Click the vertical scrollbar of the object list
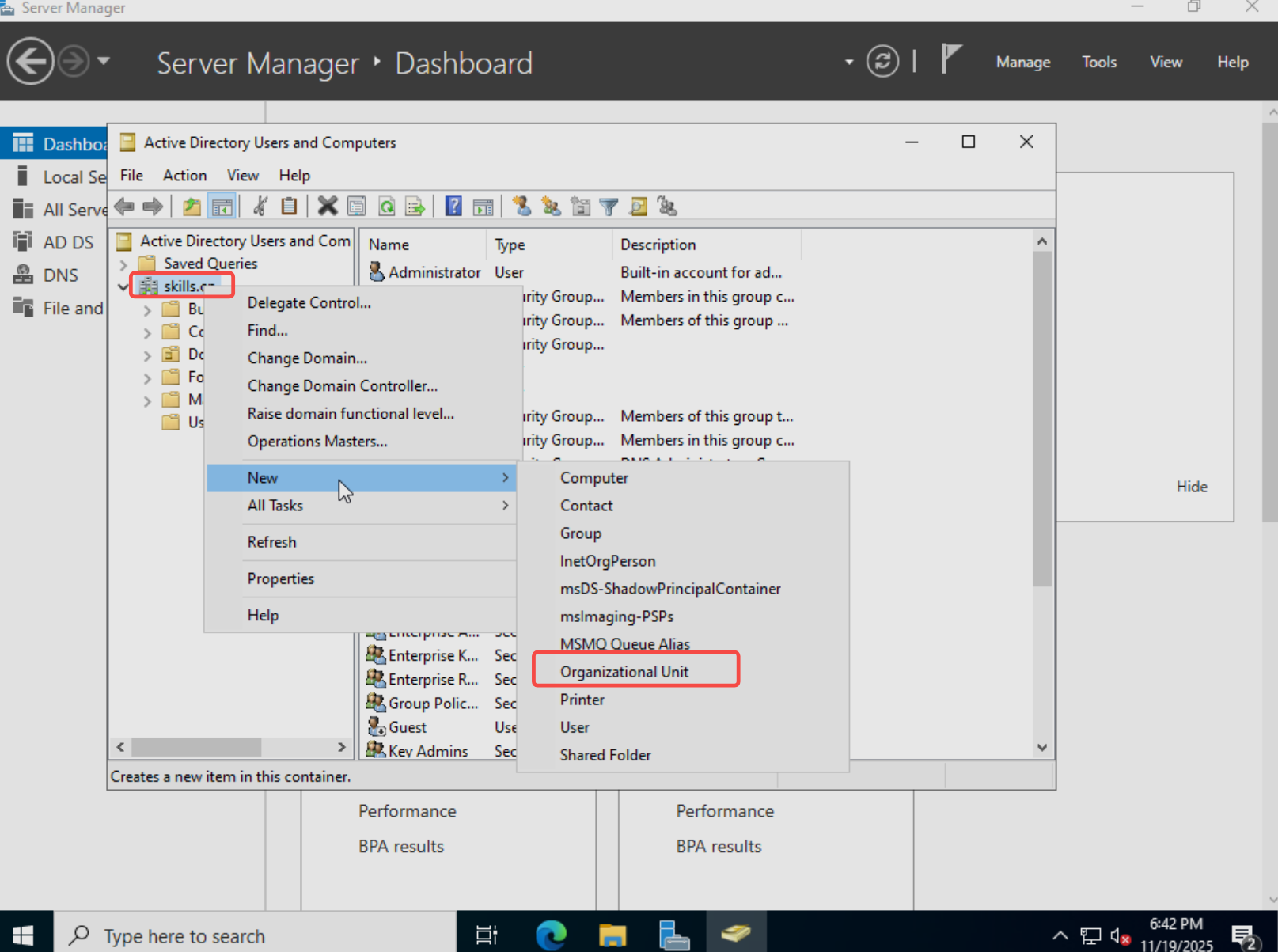The width and height of the screenshot is (1278, 952). click(x=1042, y=419)
